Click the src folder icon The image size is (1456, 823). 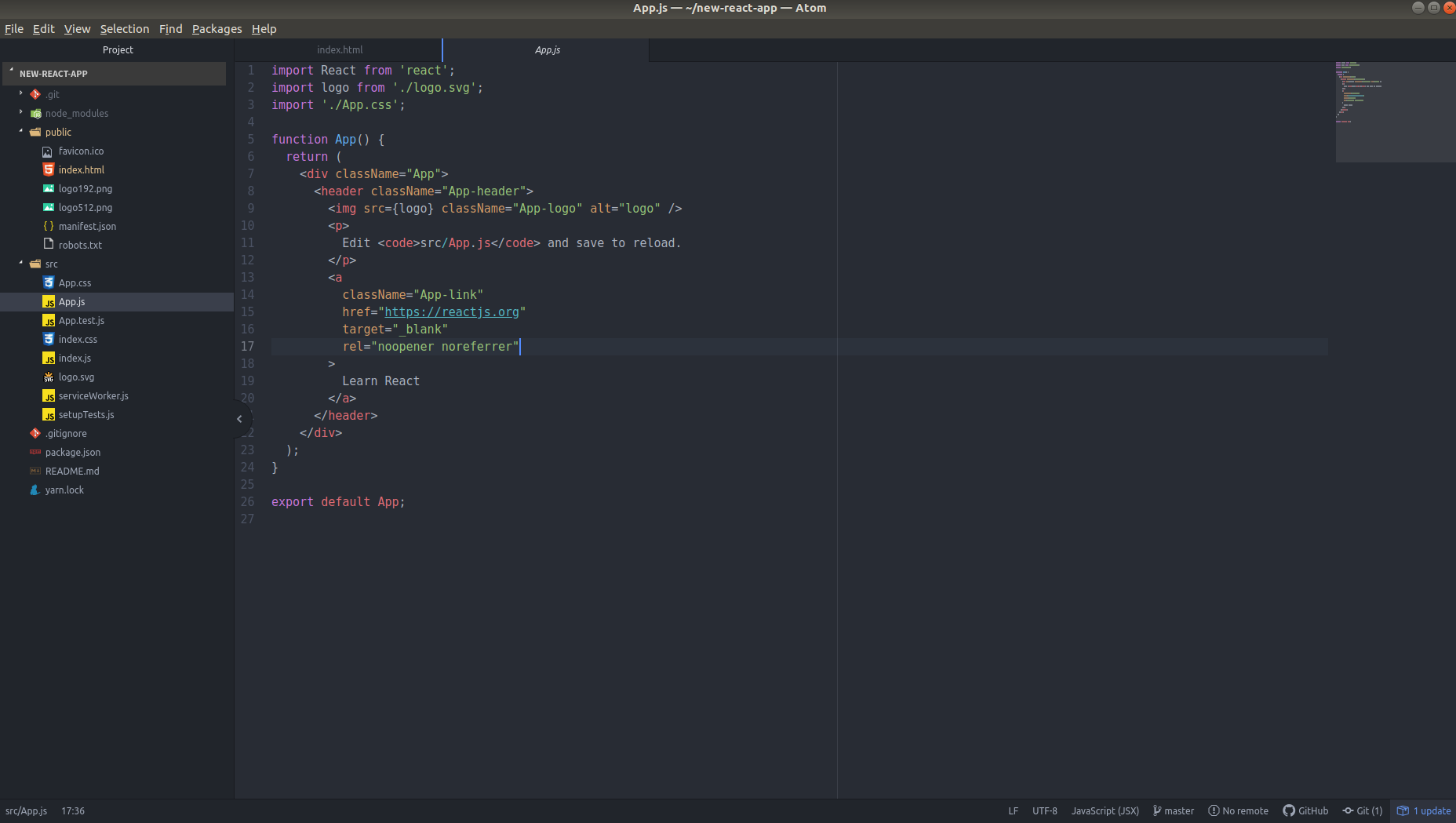[x=35, y=264]
